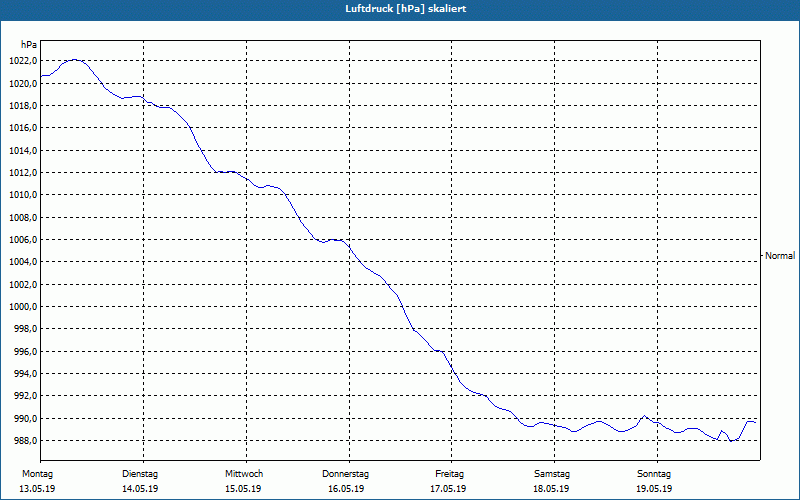Click the date 17.05.19
This screenshot has width=800, height=500.
click(x=448, y=489)
